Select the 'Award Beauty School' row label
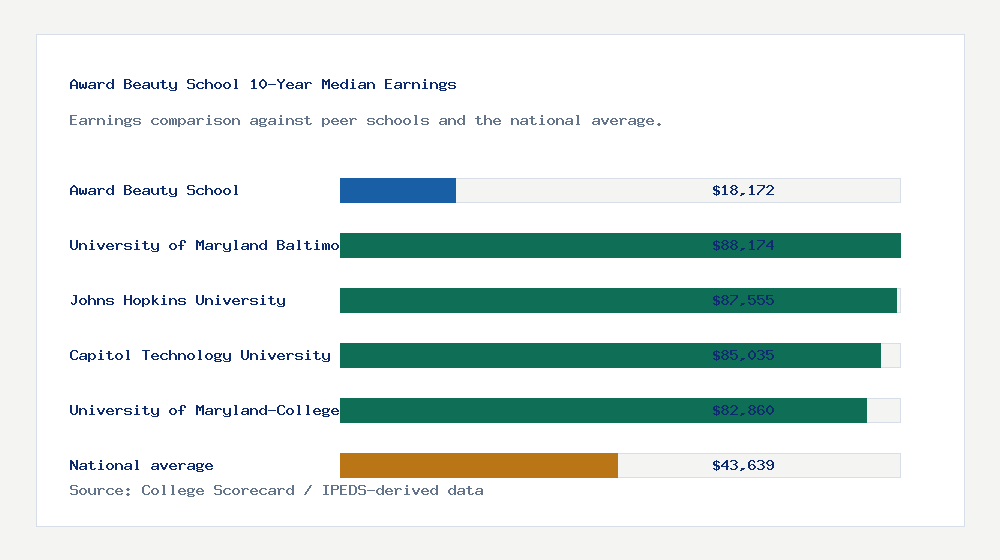Screen dimensions: 1000x560 click(154, 190)
